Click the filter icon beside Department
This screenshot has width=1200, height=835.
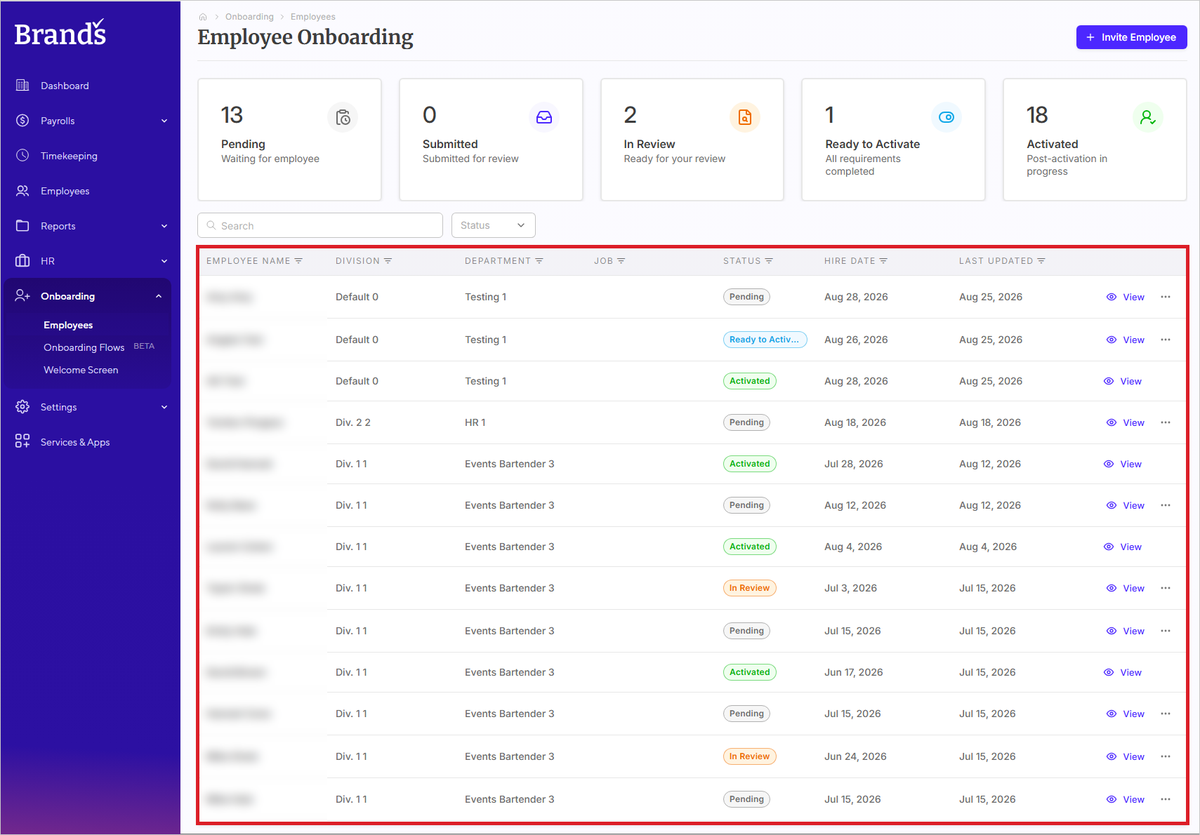tap(539, 261)
